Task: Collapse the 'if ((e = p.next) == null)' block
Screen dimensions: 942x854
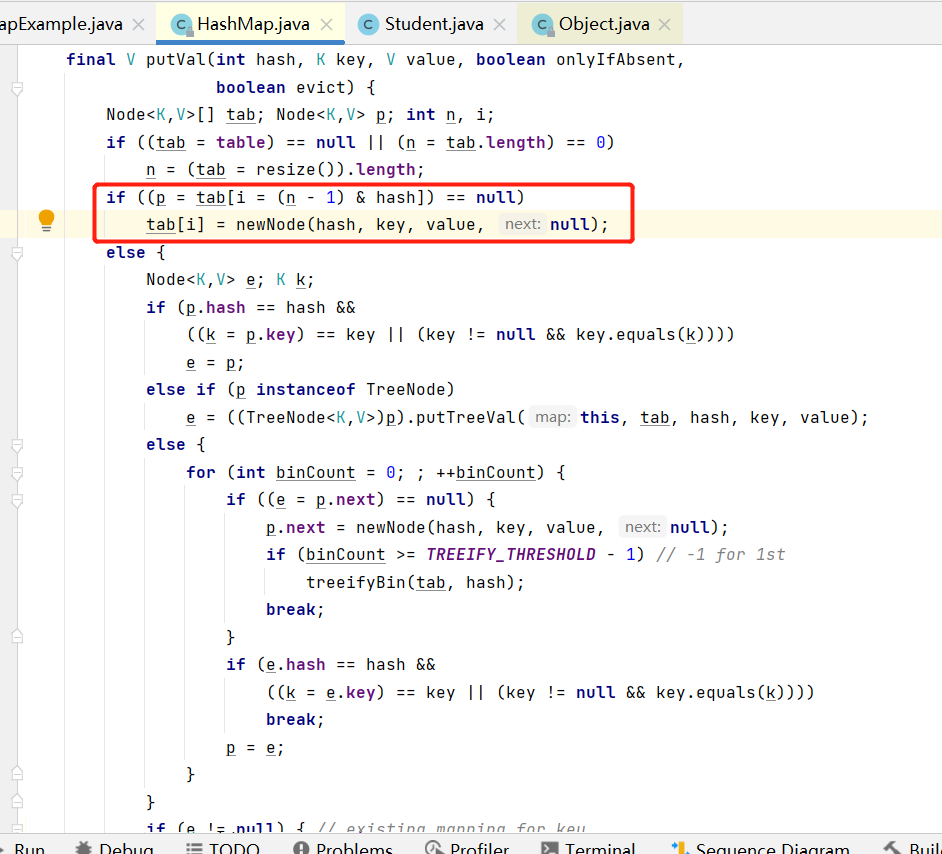Action: tap(17, 500)
